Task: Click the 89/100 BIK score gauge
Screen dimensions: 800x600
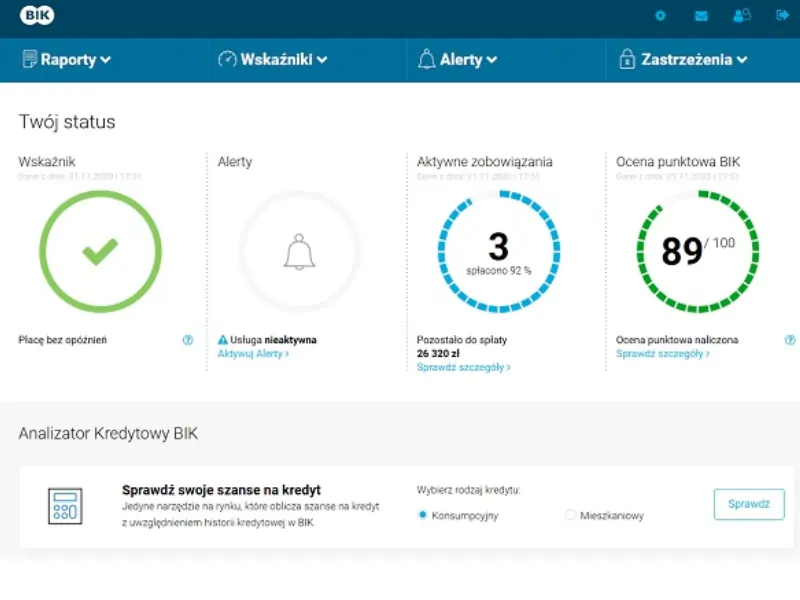Action: pyautogui.click(x=698, y=251)
